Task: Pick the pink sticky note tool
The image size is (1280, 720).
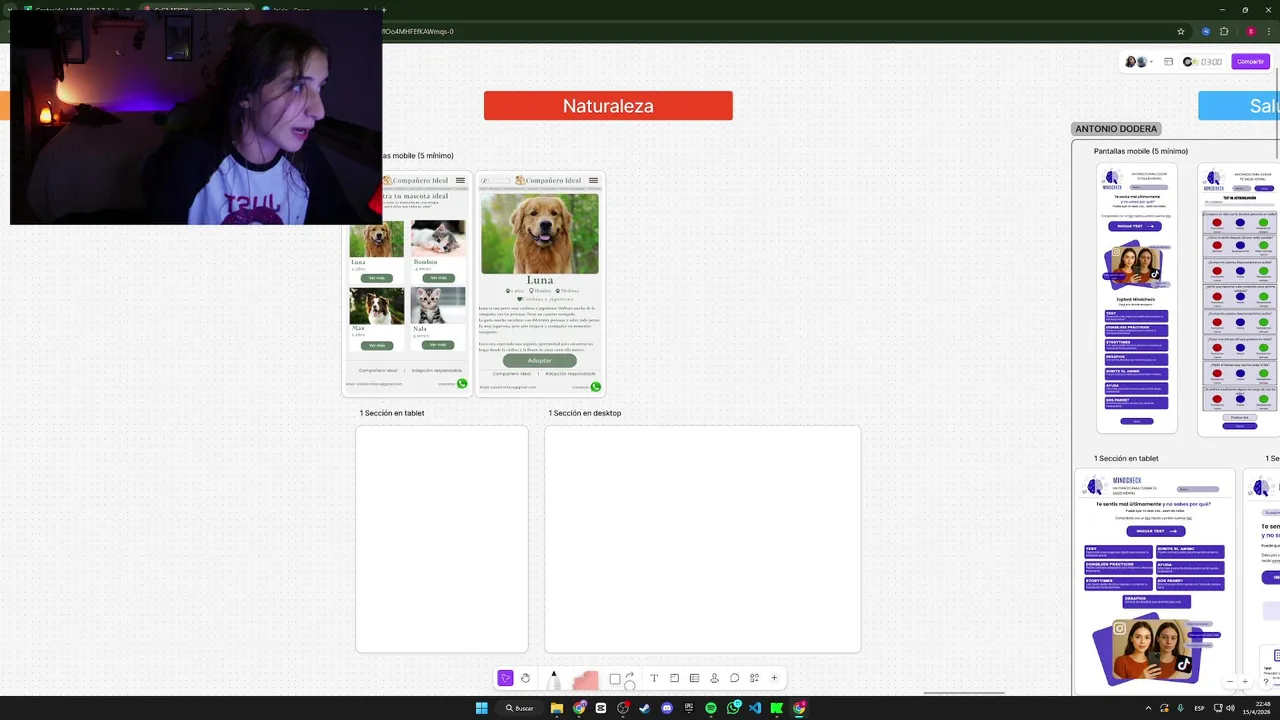Action: (x=586, y=680)
